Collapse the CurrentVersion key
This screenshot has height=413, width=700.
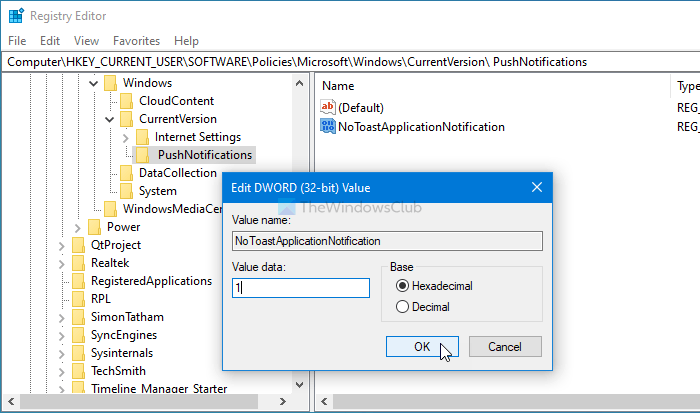(109, 119)
